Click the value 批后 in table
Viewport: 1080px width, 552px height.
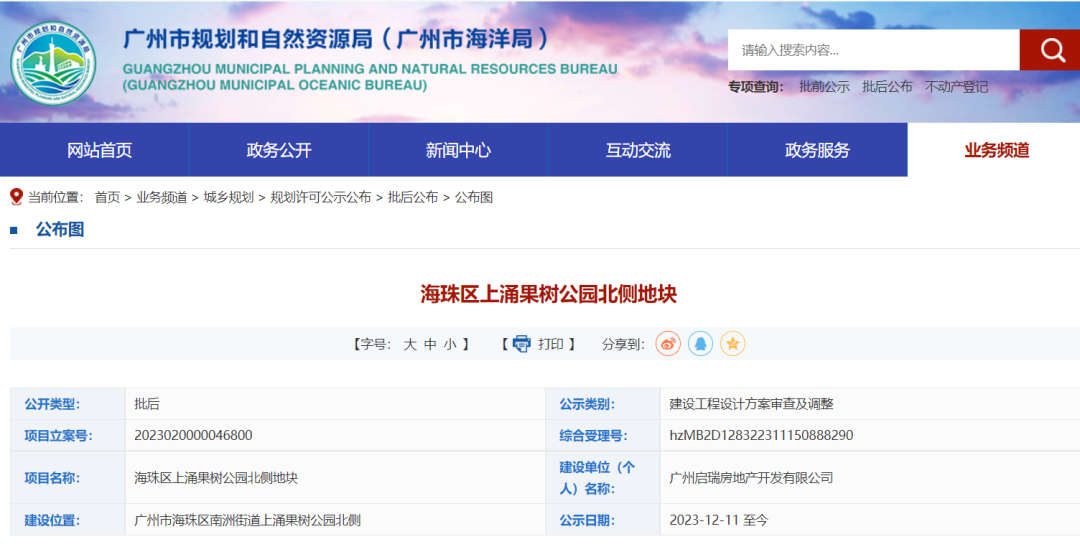click(147, 404)
